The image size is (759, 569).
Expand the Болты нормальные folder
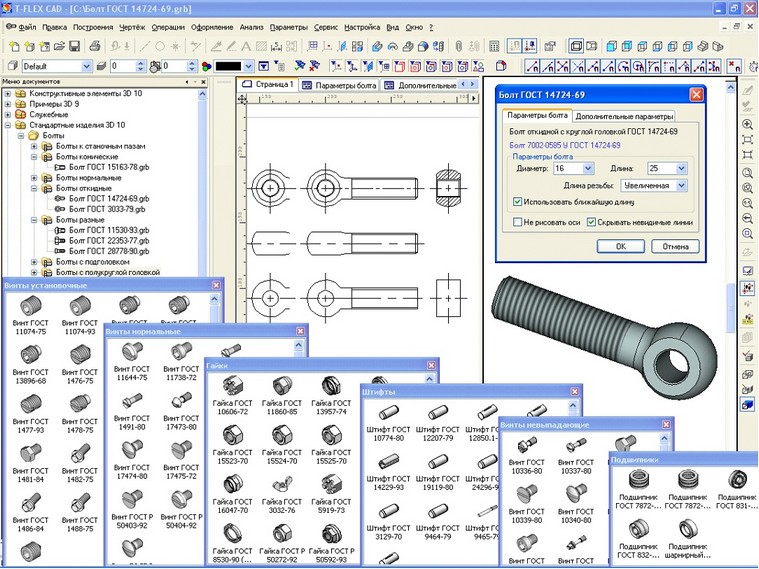pos(34,178)
